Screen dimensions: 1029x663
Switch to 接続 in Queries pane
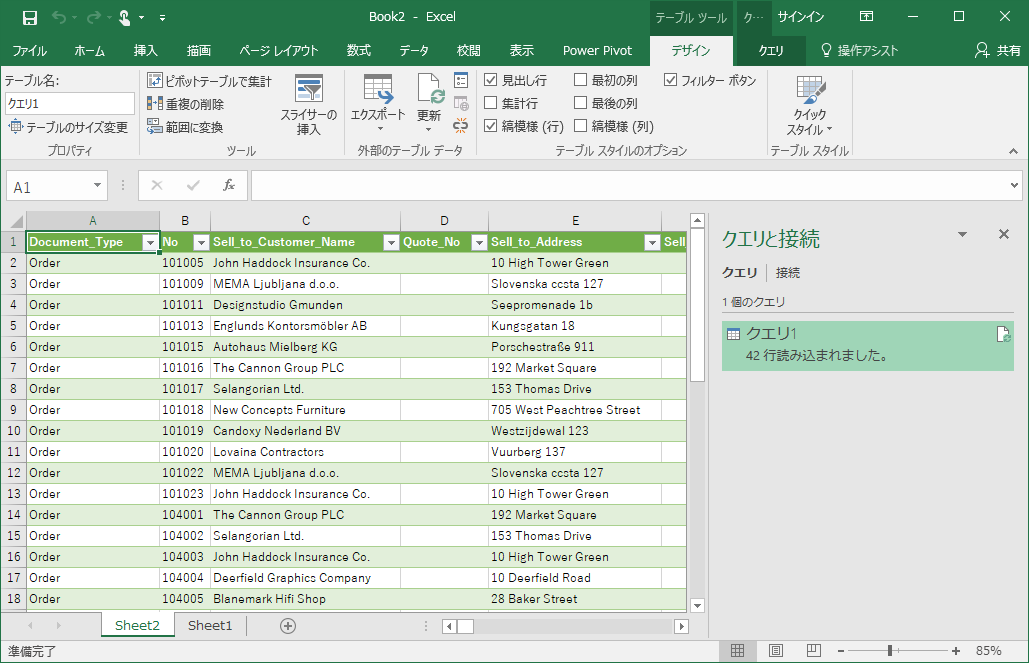(x=788, y=272)
